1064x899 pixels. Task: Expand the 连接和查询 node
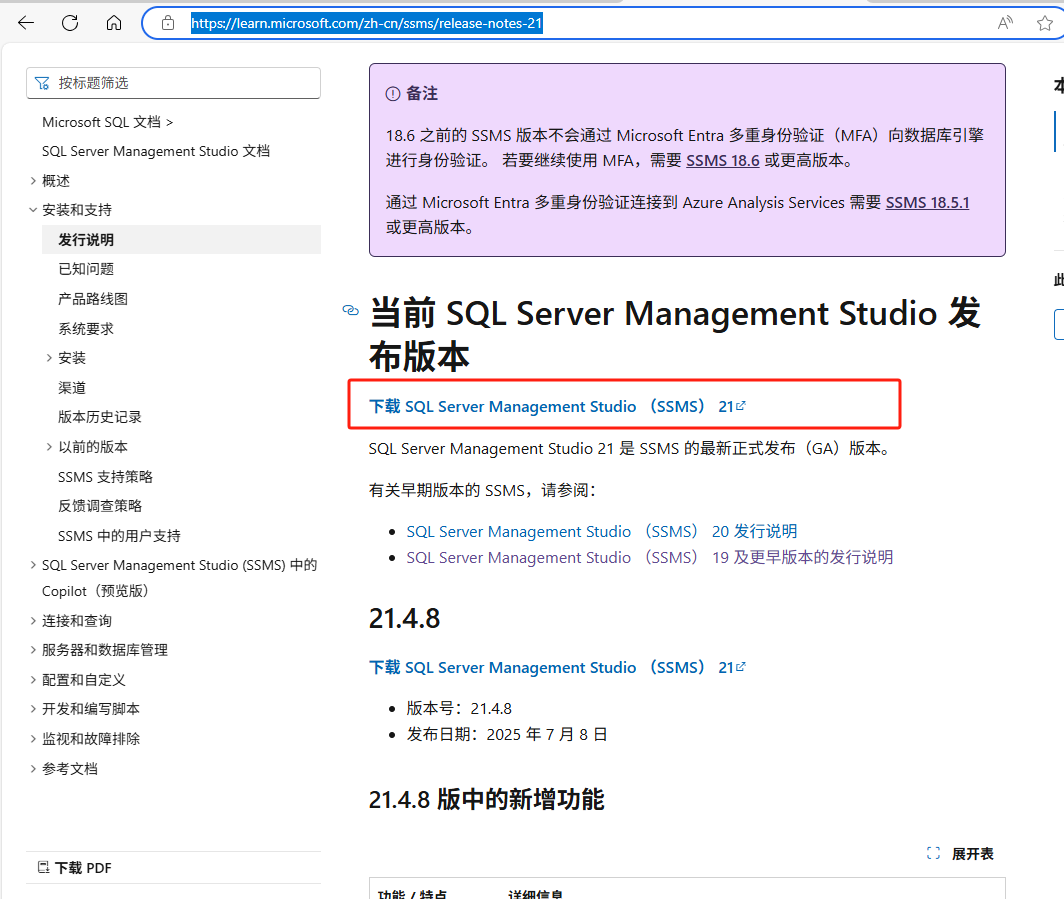tap(33, 620)
